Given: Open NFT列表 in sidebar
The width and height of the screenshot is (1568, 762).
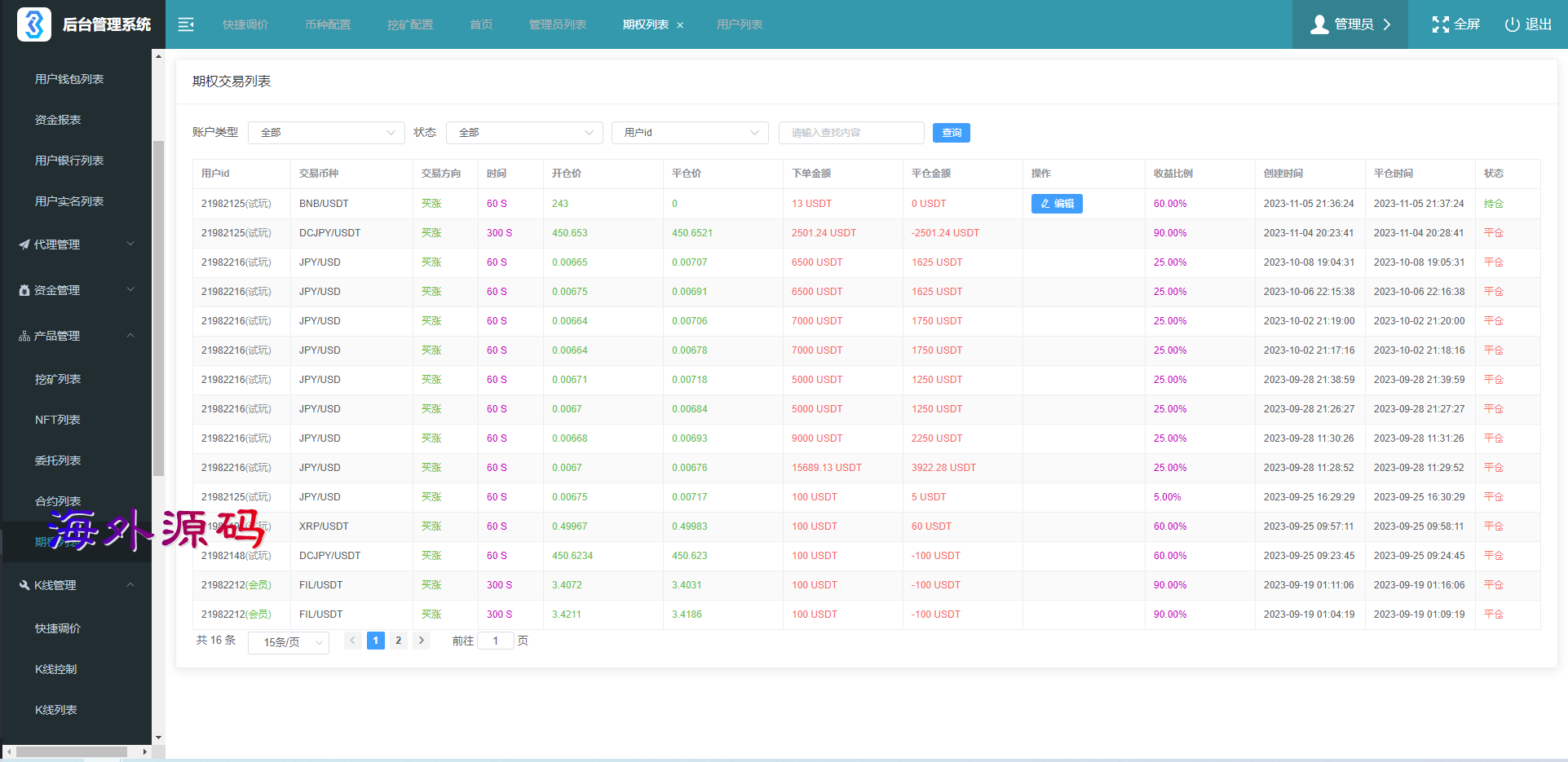Looking at the screenshot, I should 58,420.
